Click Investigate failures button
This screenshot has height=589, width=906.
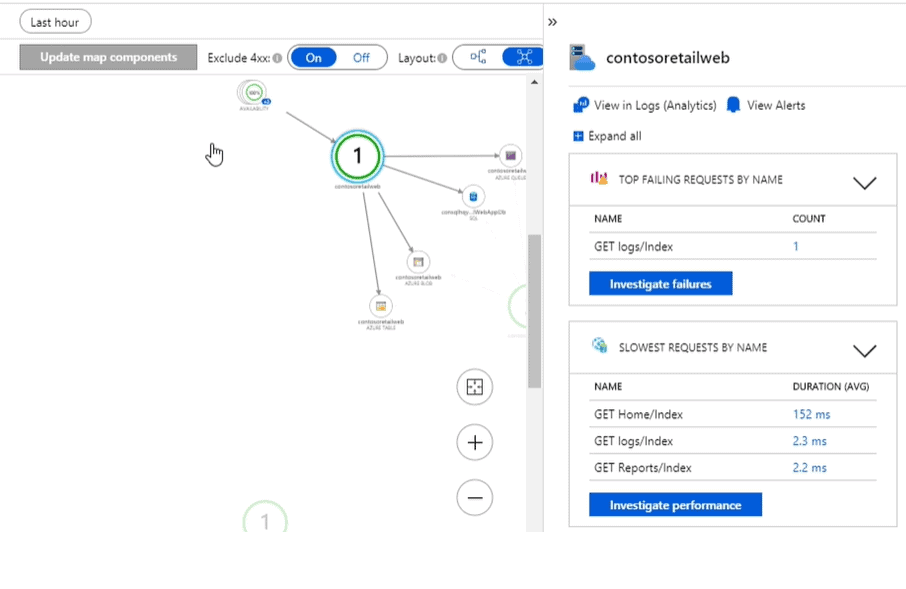[660, 284]
